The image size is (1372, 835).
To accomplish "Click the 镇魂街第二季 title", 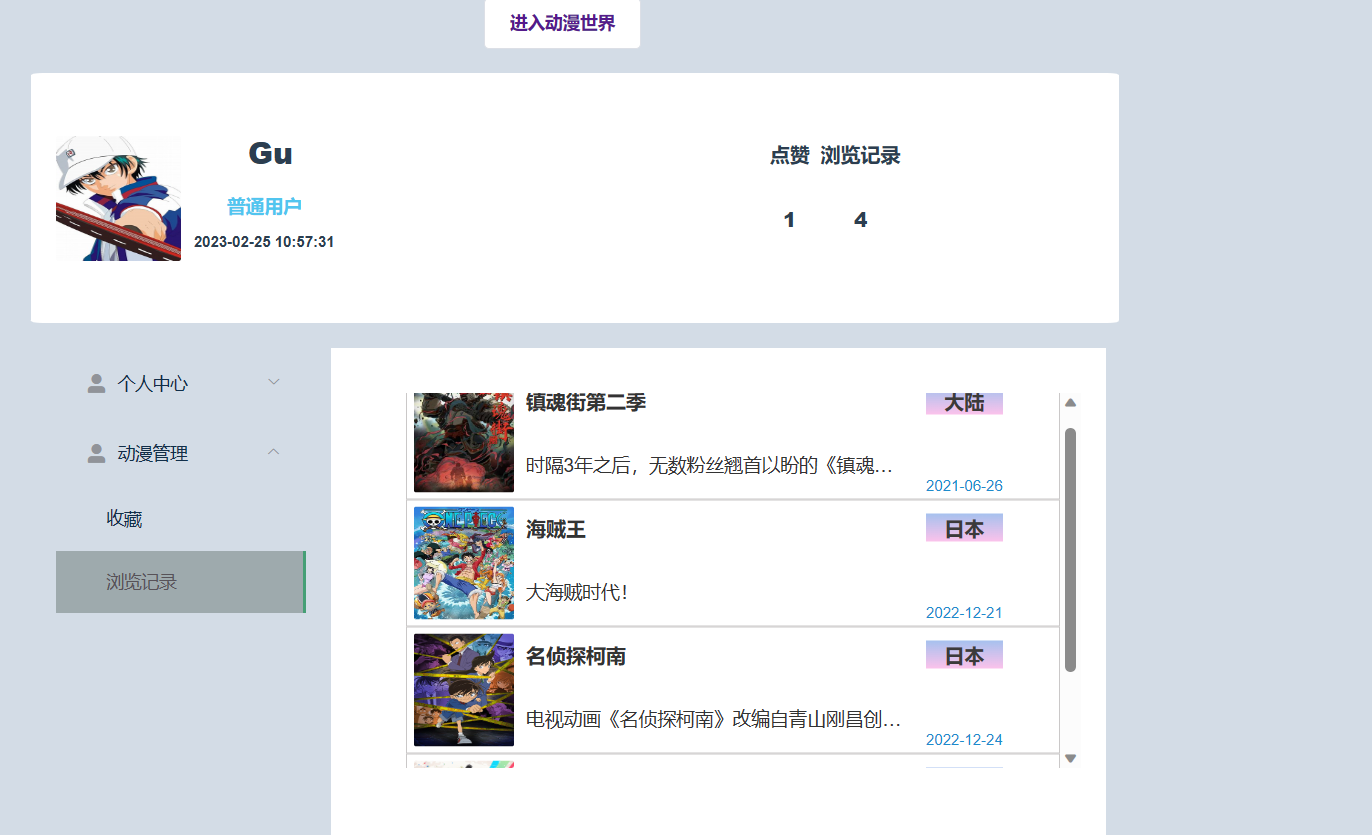I will pyautogui.click(x=586, y=402).
